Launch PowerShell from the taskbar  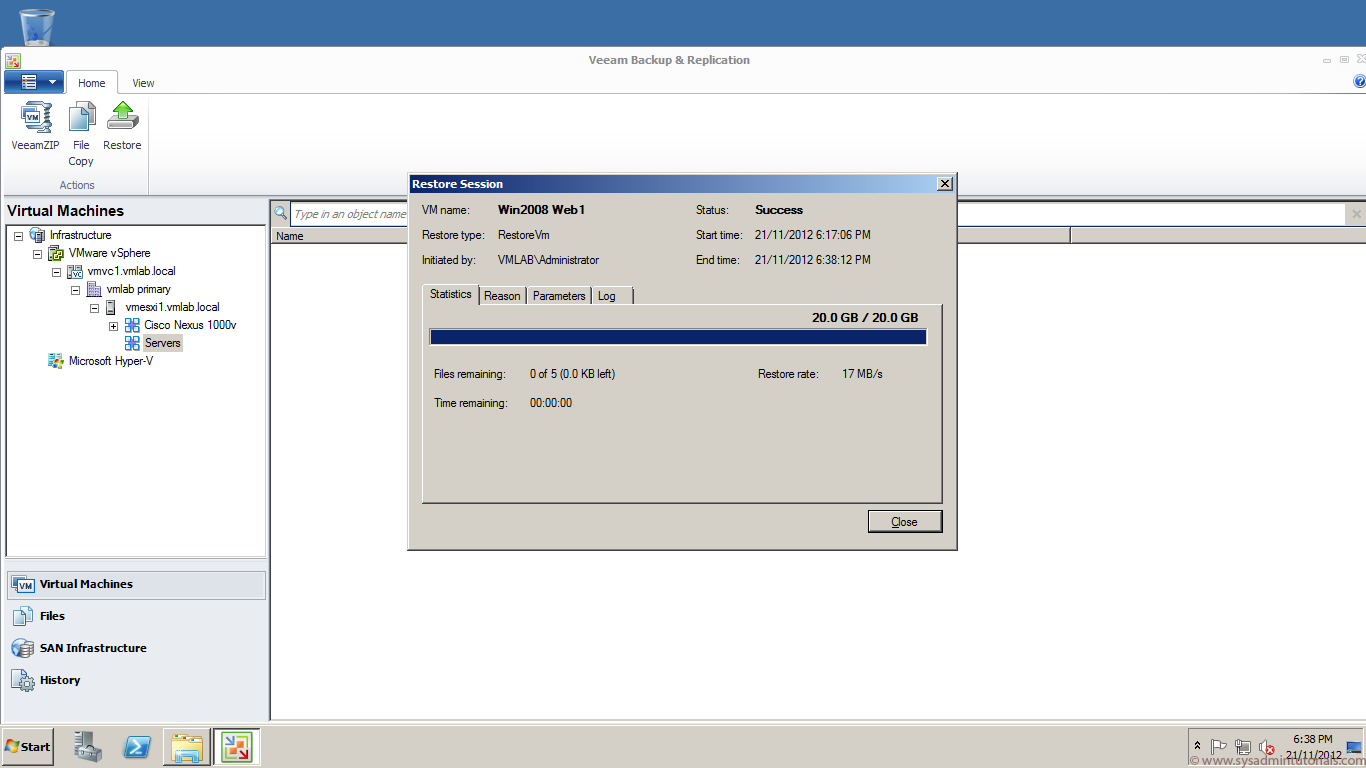(137, 747)
